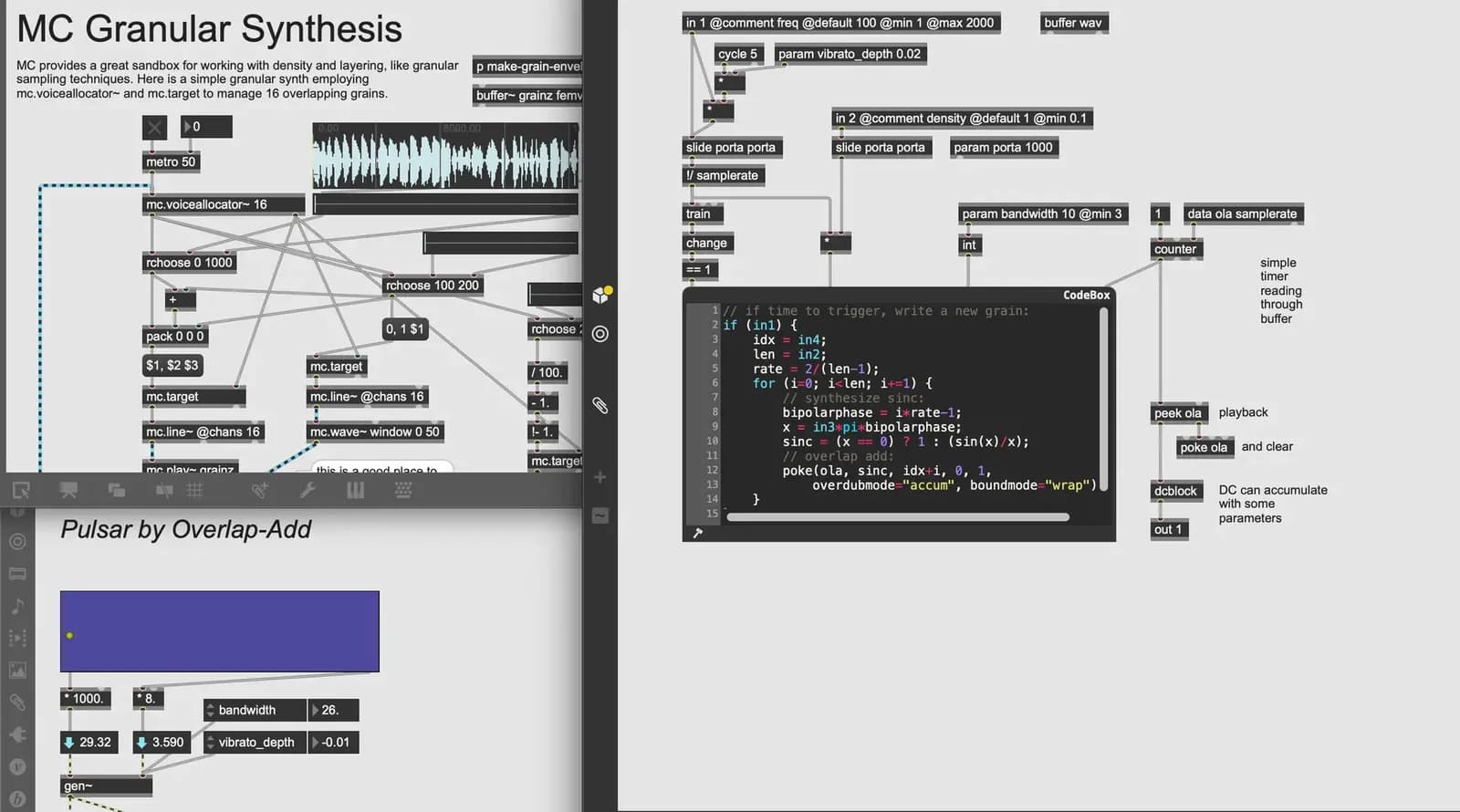The height and width of the screenshot is (812, 1460).
Task: Click the play-sequence icon in left toolbar
Action: pyautogui.click(x=17, y=638)
